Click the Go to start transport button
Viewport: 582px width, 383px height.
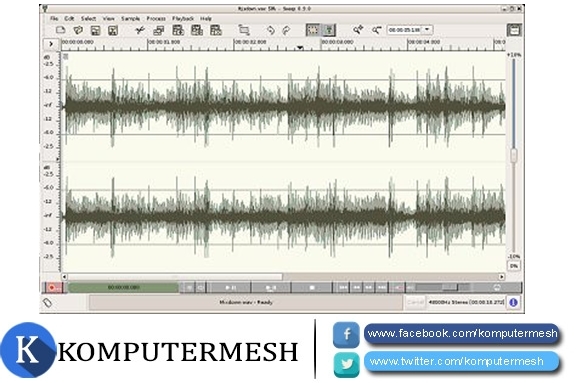click(x=343, y=288)
